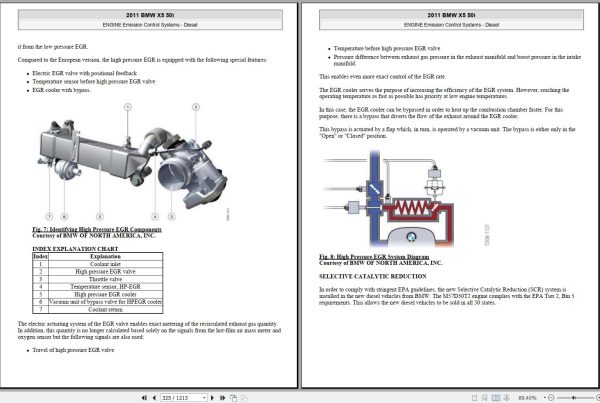Click the 'Index' column header
600x403 pixels.
40,256
